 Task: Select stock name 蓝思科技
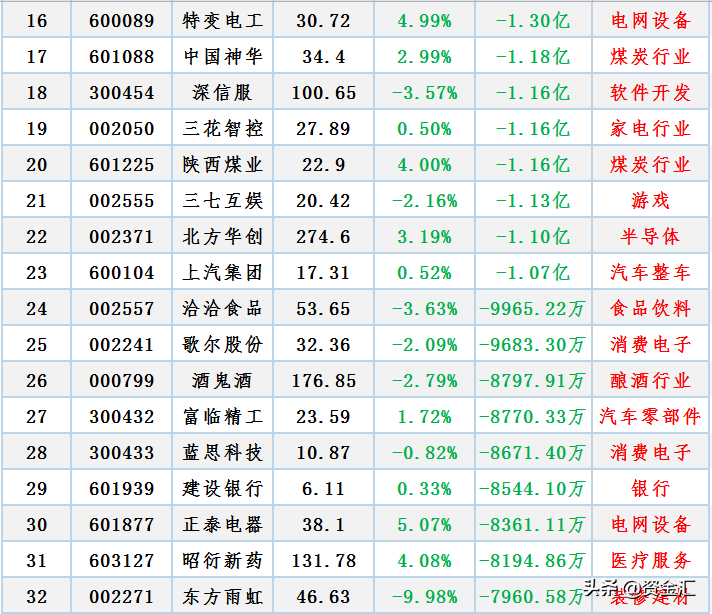[222, 453]
